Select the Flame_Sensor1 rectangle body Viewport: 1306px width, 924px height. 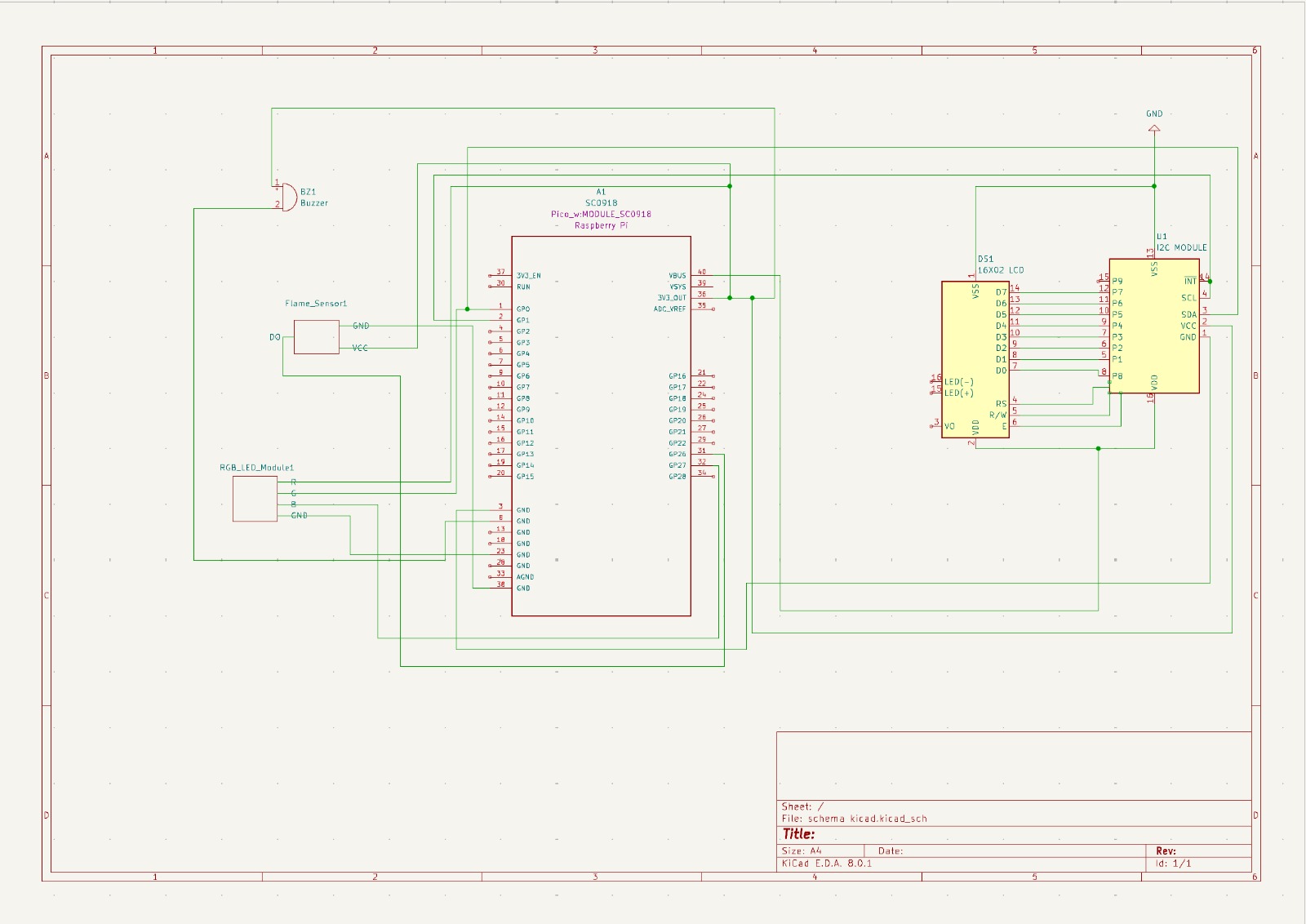pyautogui.click(x=316, y=337)
